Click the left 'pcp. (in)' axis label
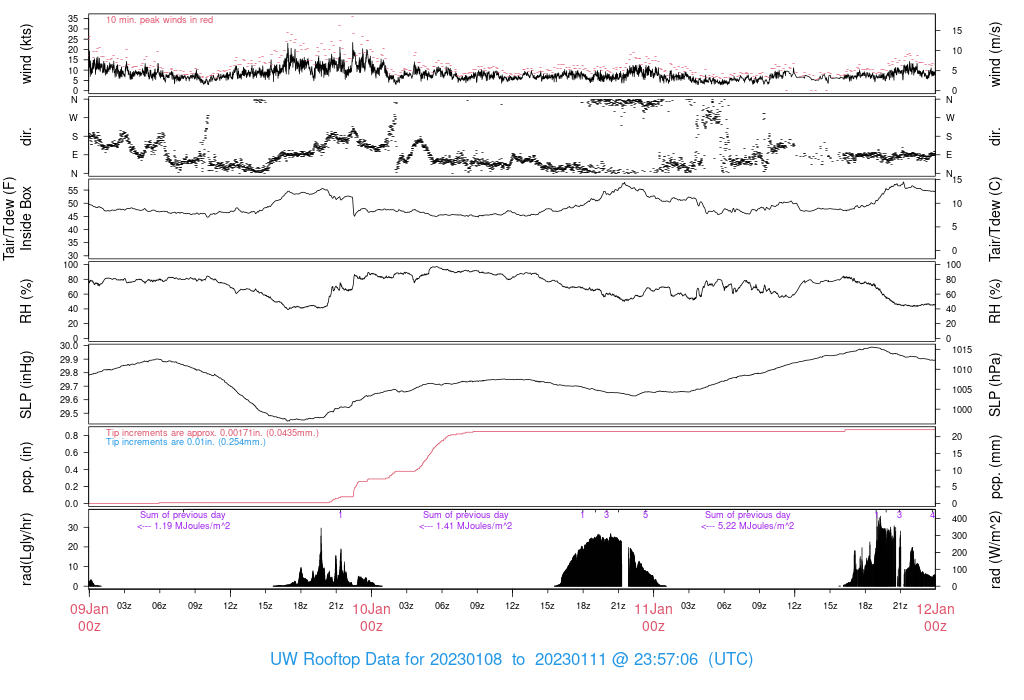The image size is (1024, 700). click(26, 467)
